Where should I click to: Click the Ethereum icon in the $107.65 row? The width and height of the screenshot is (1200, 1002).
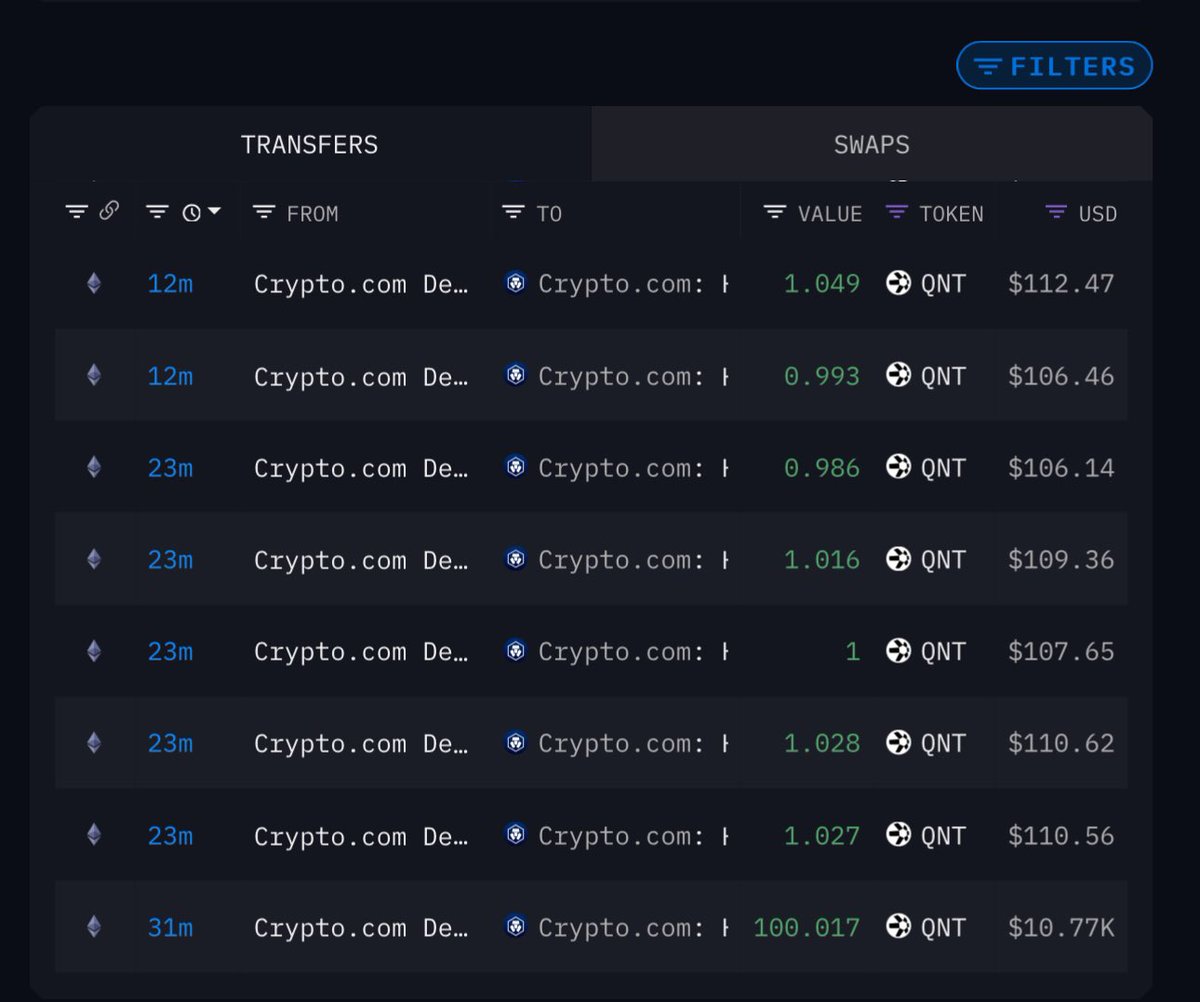pyautogui.click(x=94, y=652)
